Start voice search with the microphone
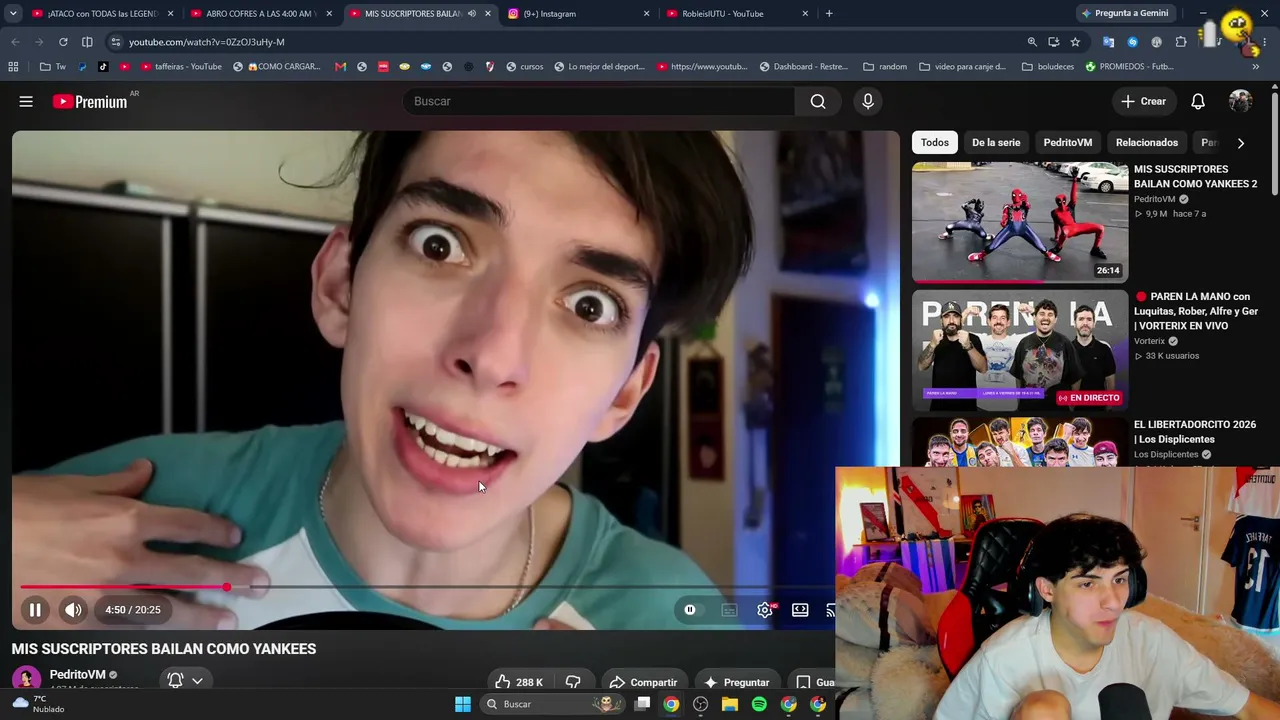This screenshot has height=720, width=1280. click(x=868, y=101)
